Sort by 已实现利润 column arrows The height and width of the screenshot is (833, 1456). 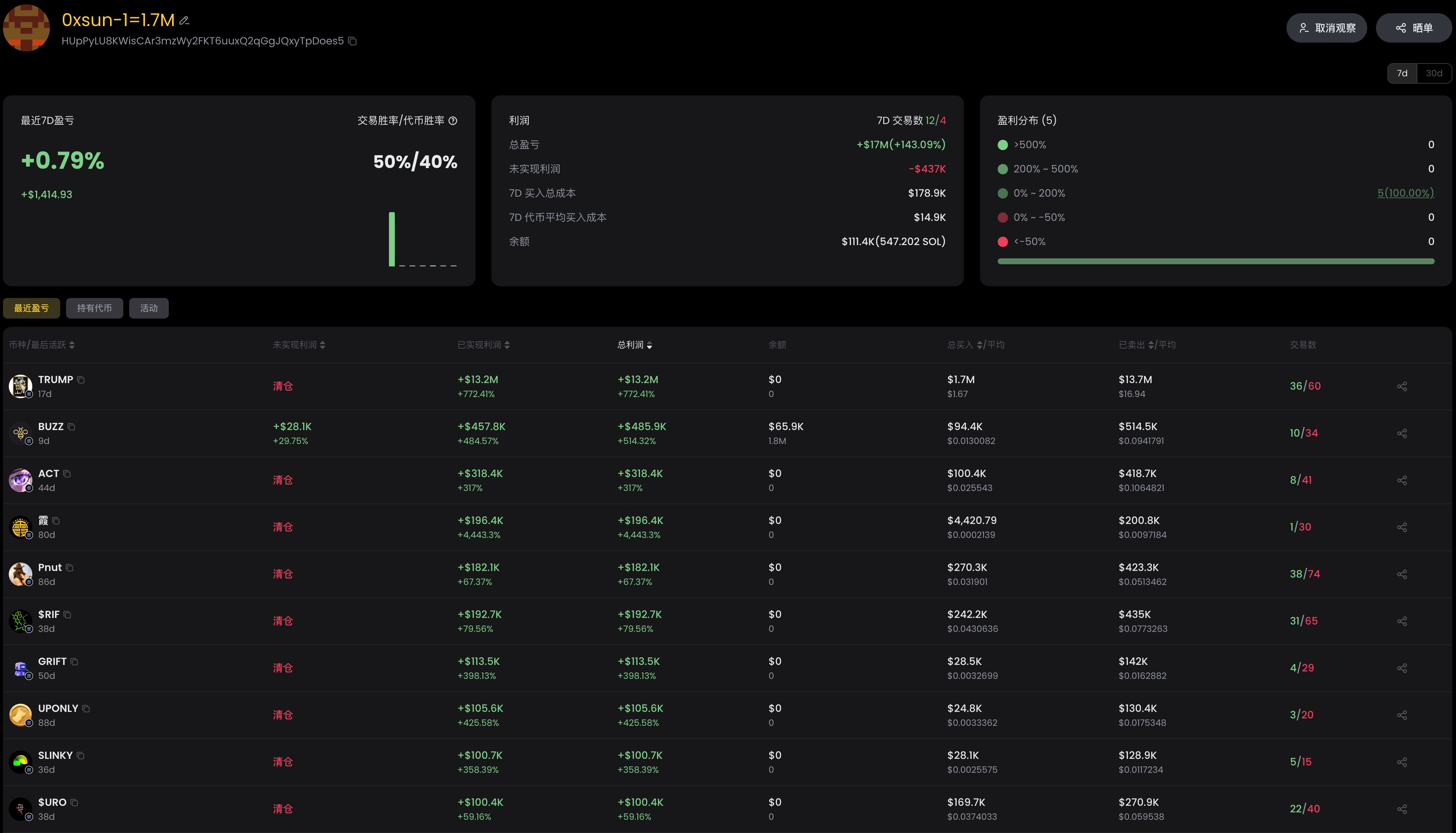(507, 345)
